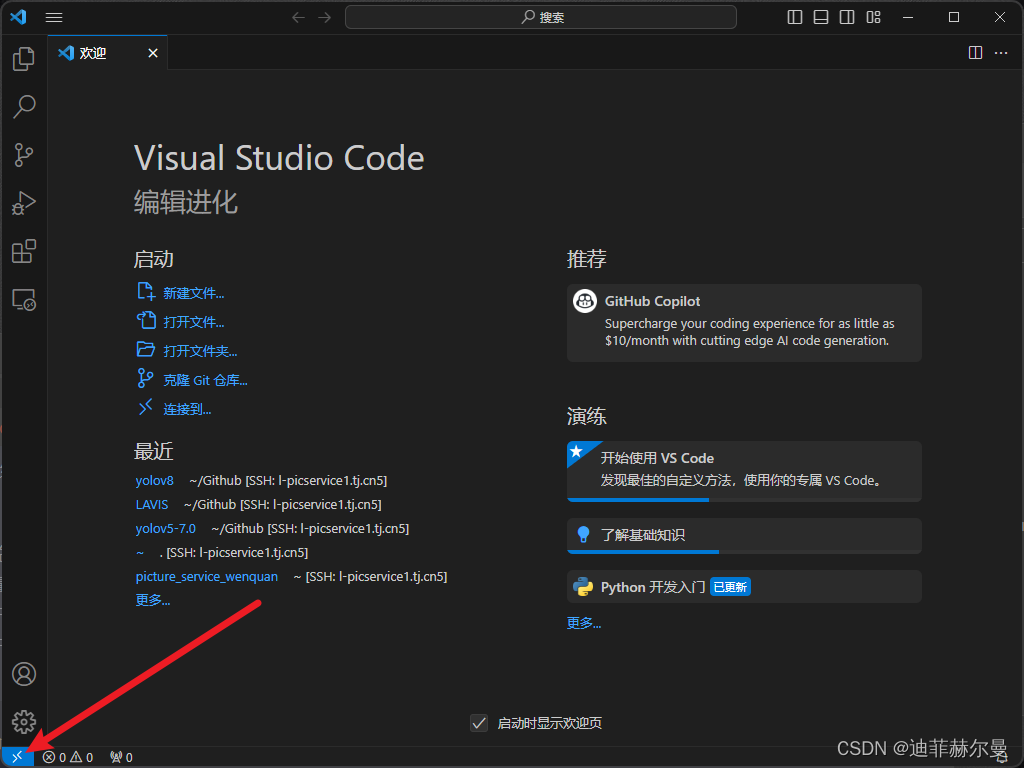Open the Manage gear settings icon
Viewport: 1024px width, 768px height.
pyautogui.click(x=24, y=722)
